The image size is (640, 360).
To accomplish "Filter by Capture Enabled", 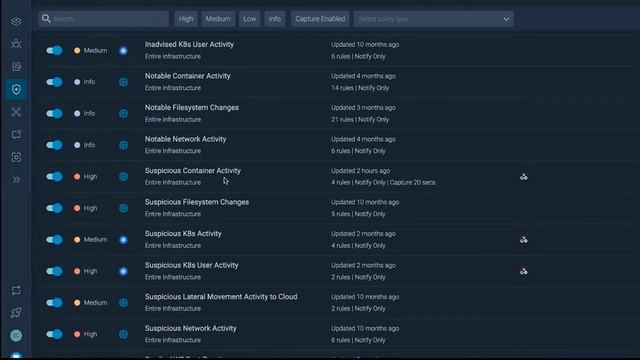I will (x=320, y=19).
